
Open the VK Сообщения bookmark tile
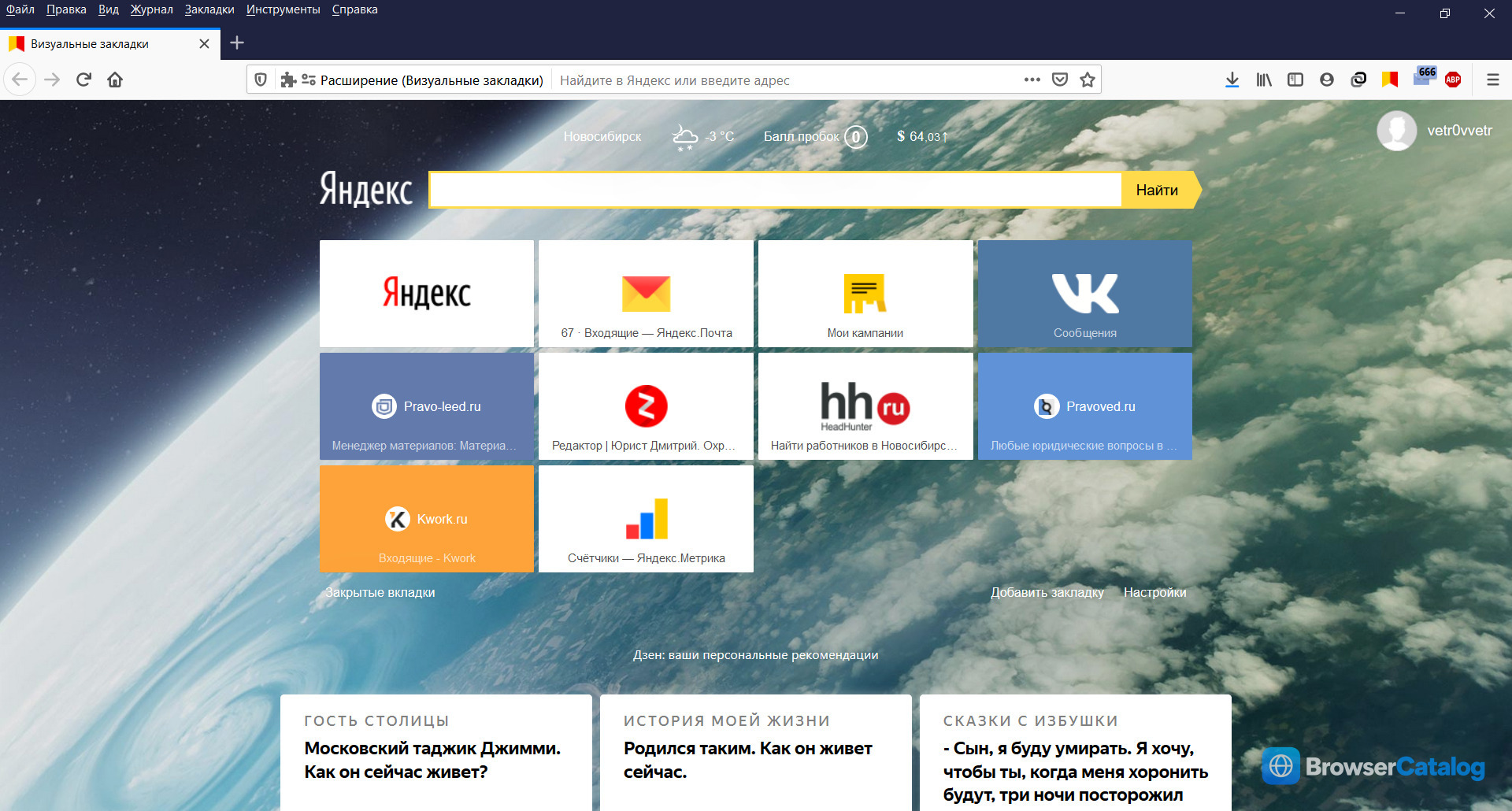(1084, 294)
